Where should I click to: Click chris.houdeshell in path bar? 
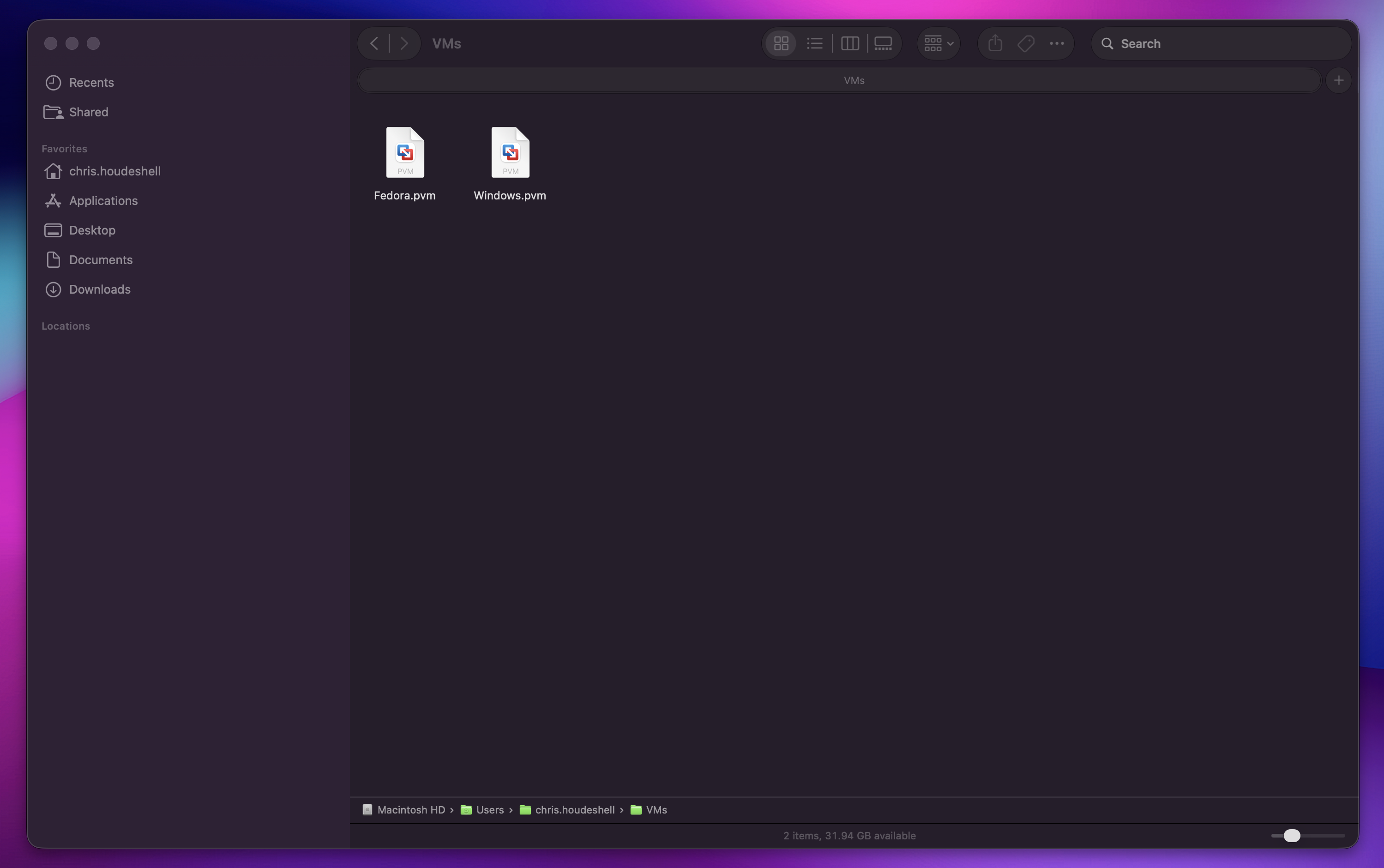567,810
